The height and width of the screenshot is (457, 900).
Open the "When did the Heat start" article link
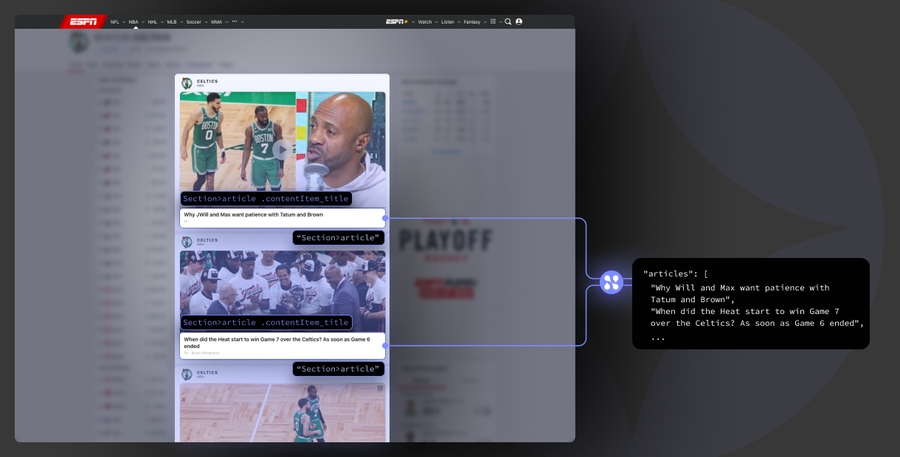tap(277, 342)
